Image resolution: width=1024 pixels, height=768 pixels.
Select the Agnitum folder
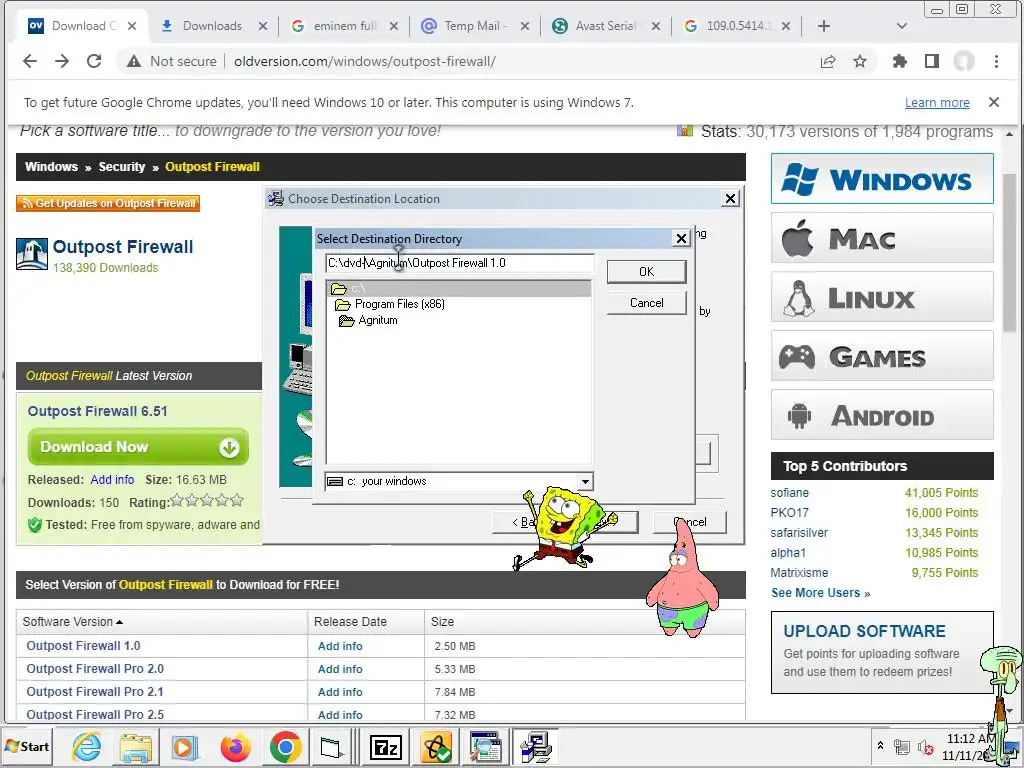(x=369, y=321)
